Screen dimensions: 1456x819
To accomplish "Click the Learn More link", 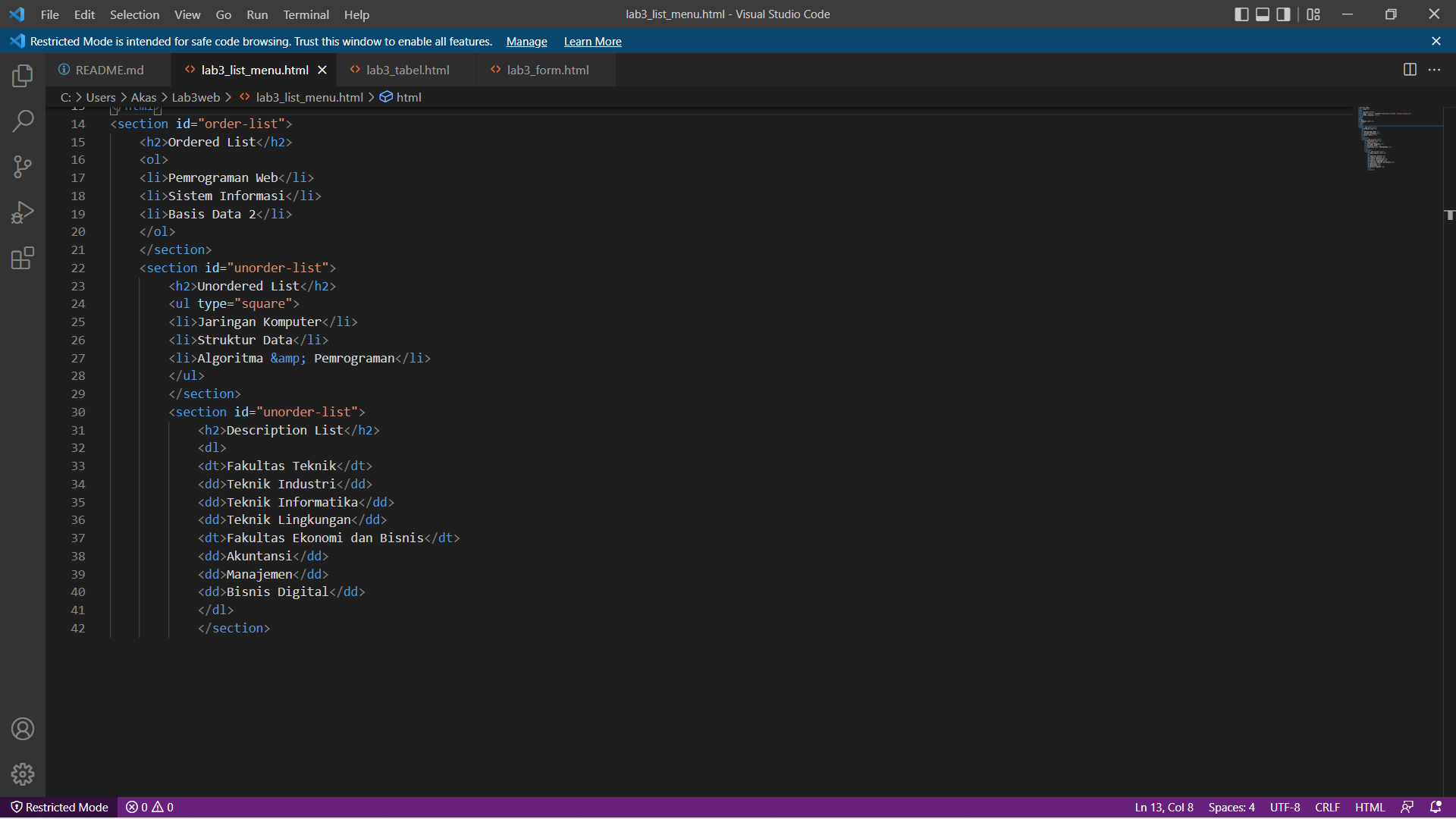I will pyautogui.click(x=592, y=42).
